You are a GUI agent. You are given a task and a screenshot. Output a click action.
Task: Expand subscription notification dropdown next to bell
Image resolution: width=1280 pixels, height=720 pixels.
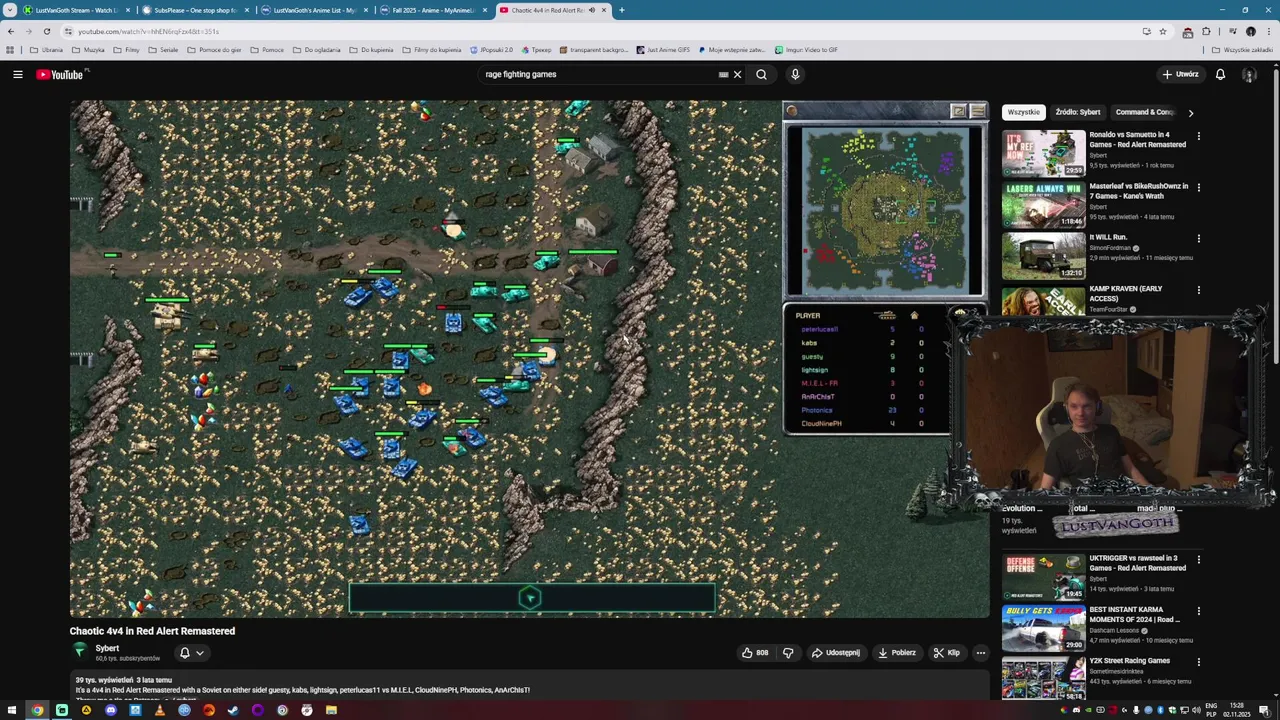[200, 653]
